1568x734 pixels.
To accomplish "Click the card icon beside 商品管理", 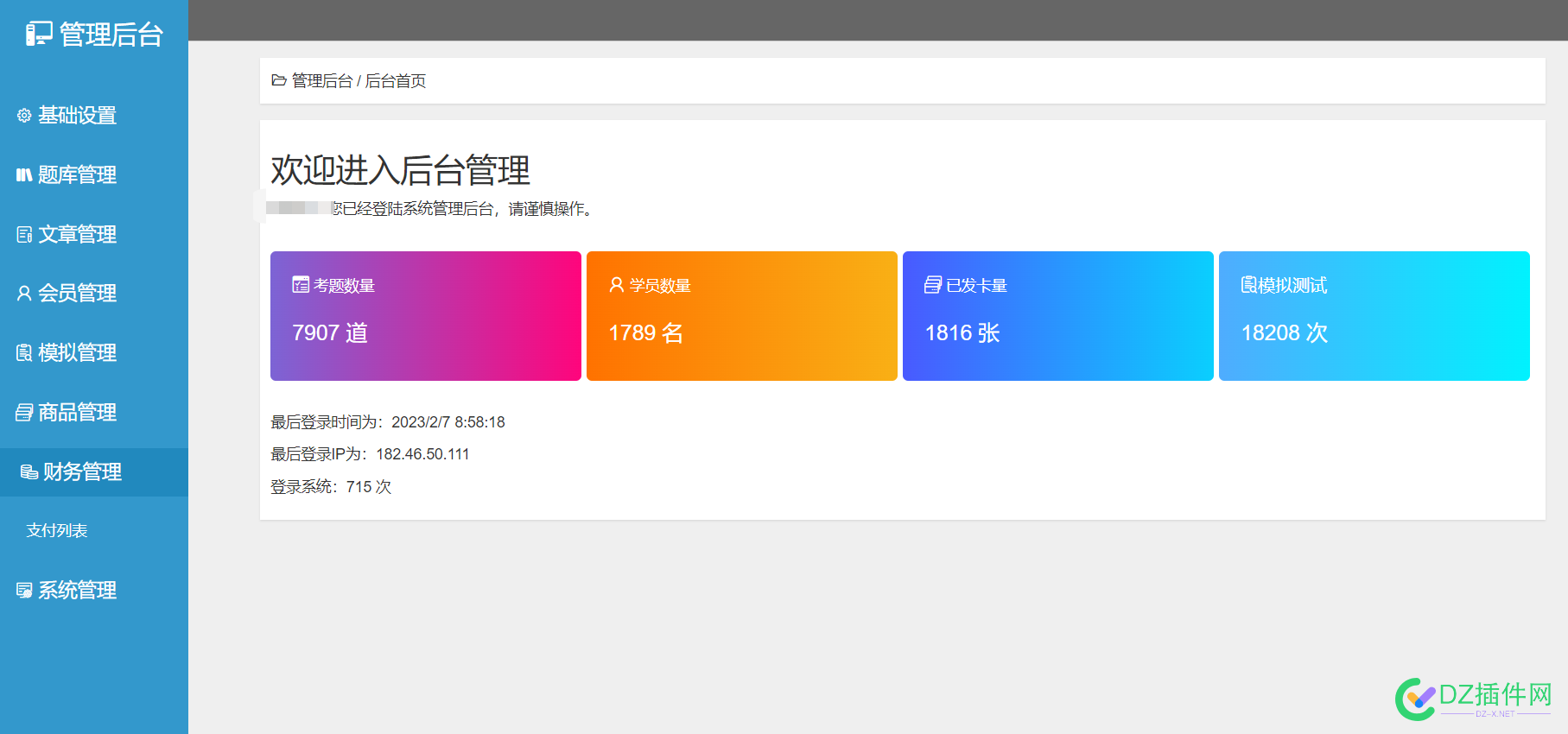I will (x=24, y=412).
